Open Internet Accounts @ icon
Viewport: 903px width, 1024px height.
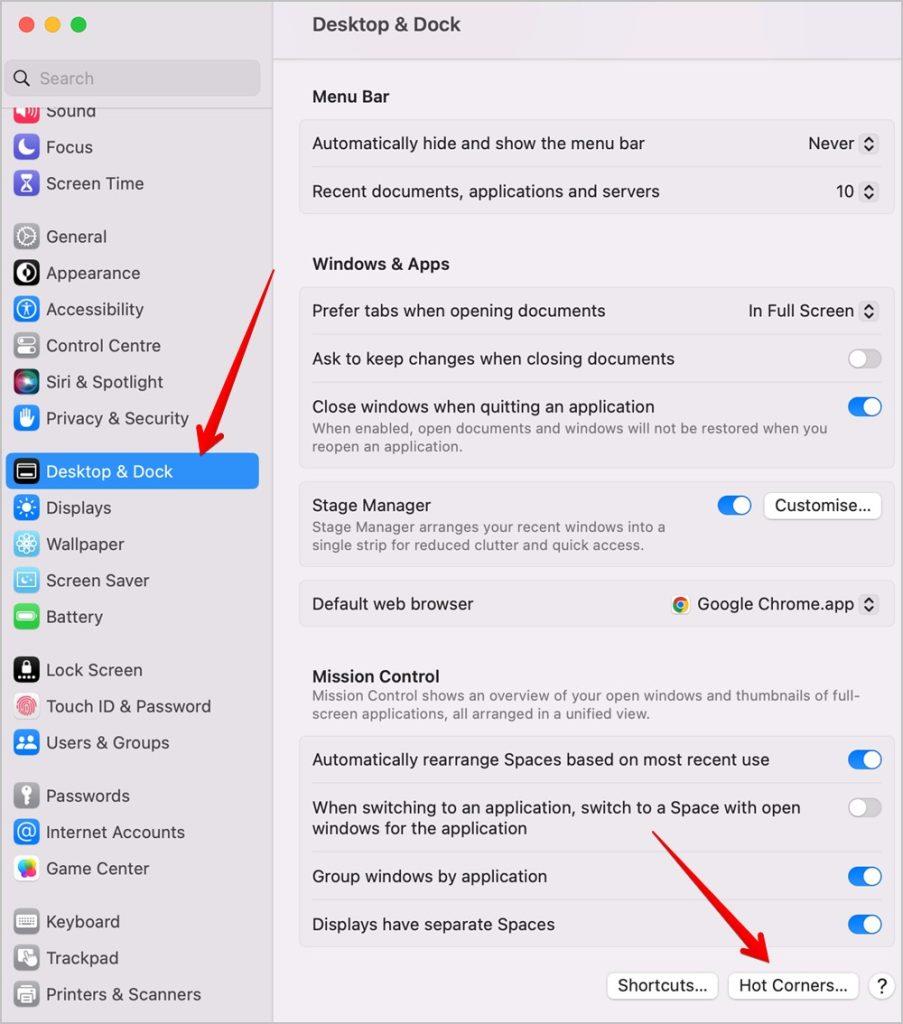(26, 832)
